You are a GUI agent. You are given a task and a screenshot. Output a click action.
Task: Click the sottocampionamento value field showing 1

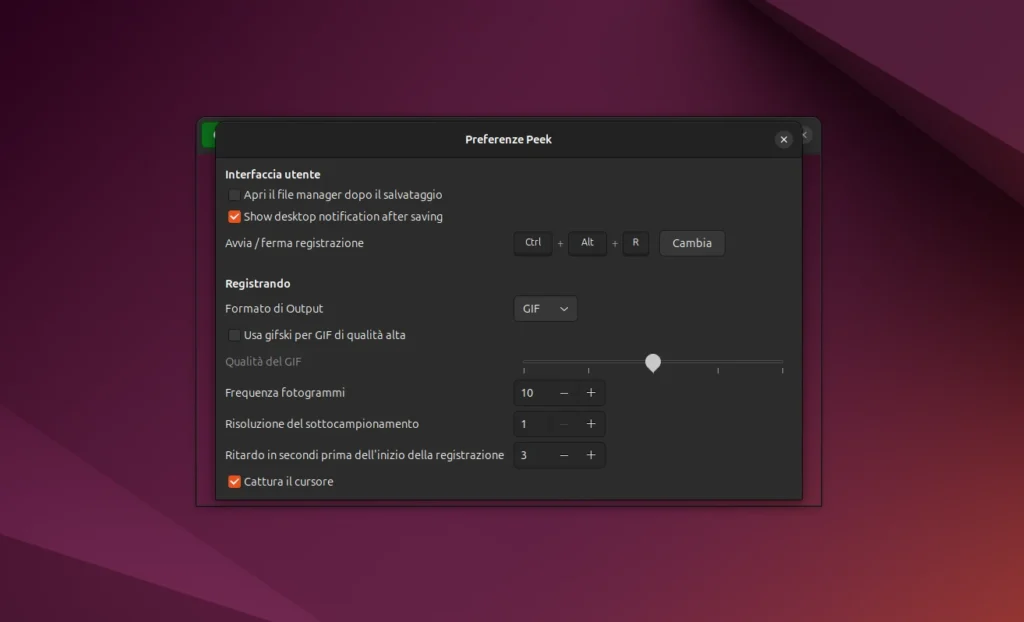click(x=532, y=424)
